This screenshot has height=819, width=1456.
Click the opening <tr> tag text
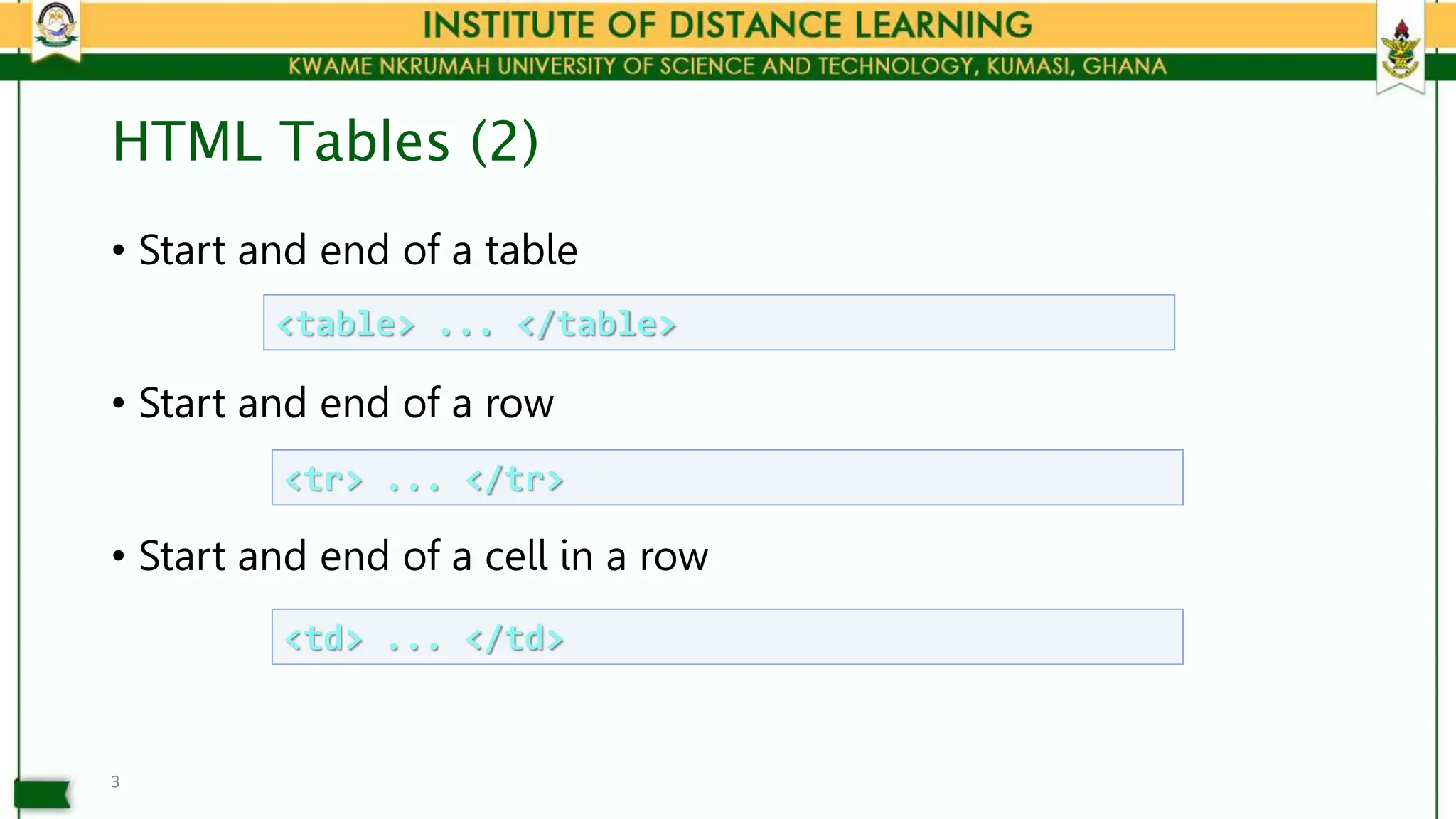324,480
